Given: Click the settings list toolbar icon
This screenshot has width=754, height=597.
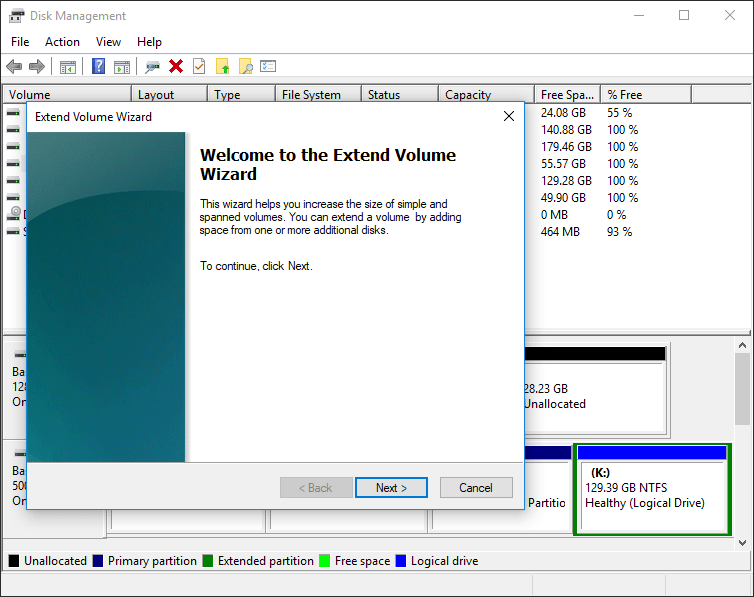Looking at the screenshot, I should point(268,66).
